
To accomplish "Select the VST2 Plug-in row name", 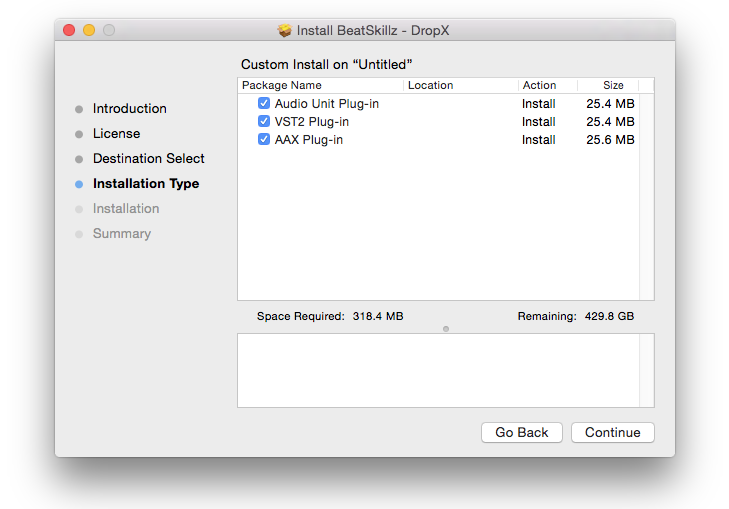I will click(x=311, y=122).
